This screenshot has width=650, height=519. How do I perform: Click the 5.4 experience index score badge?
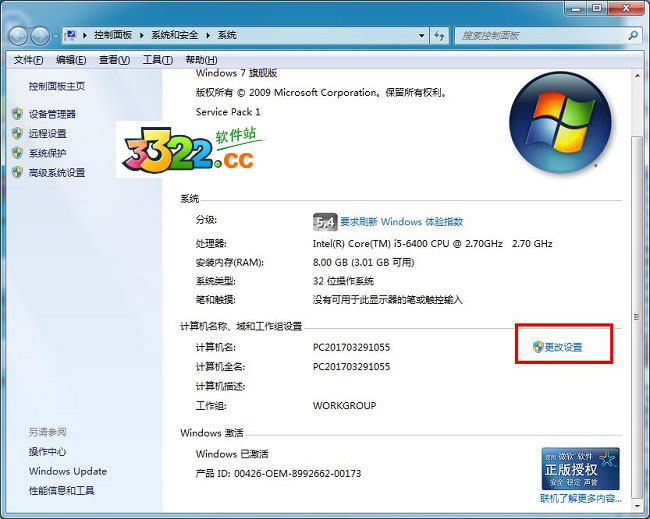tap(325, 222)
